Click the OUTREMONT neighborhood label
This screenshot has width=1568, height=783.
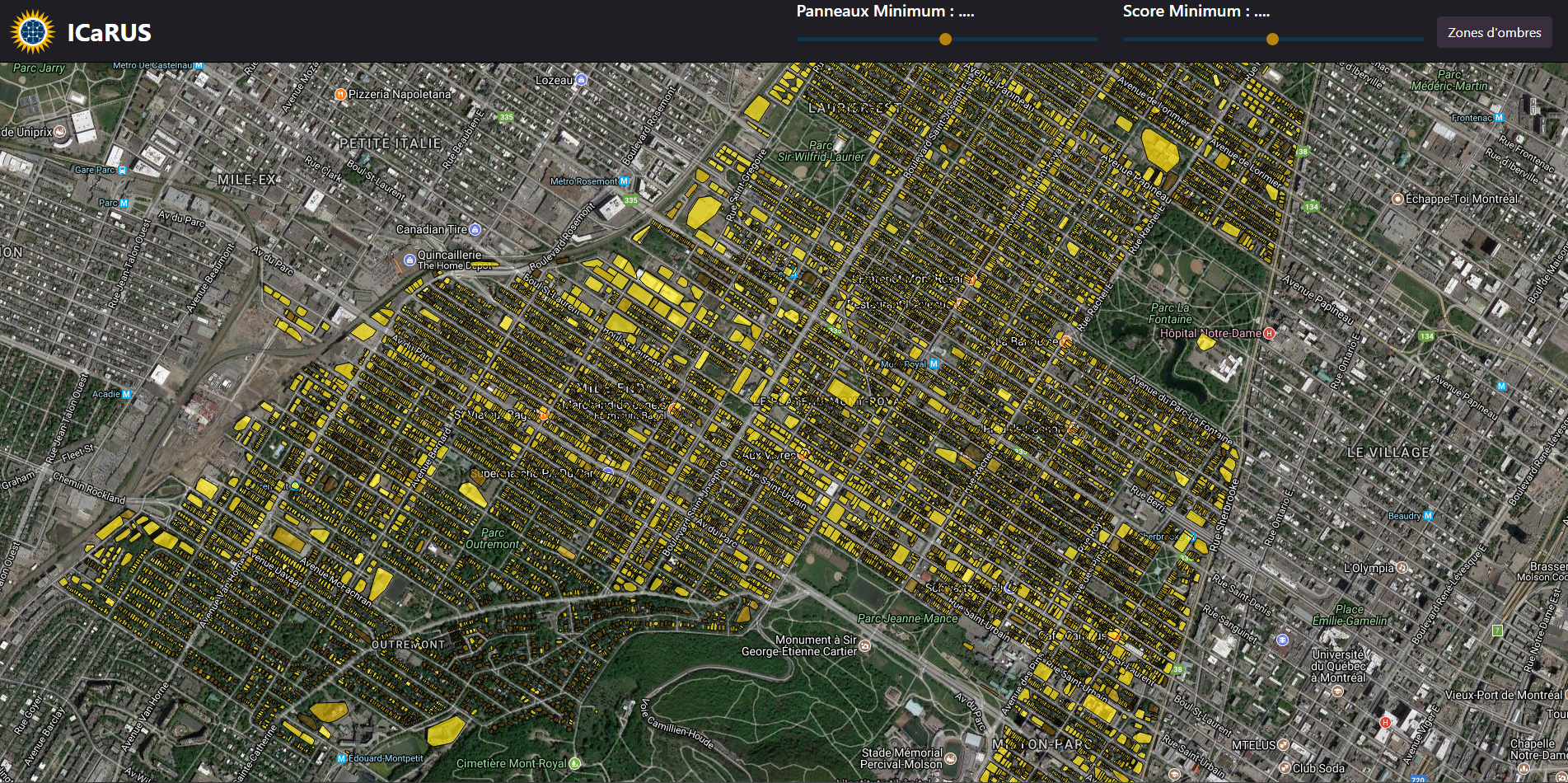click(x=408, y=645)
